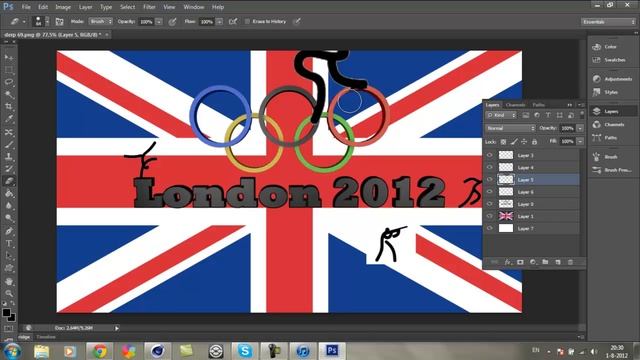Add a layer style via fx icon

coord(507,262)
